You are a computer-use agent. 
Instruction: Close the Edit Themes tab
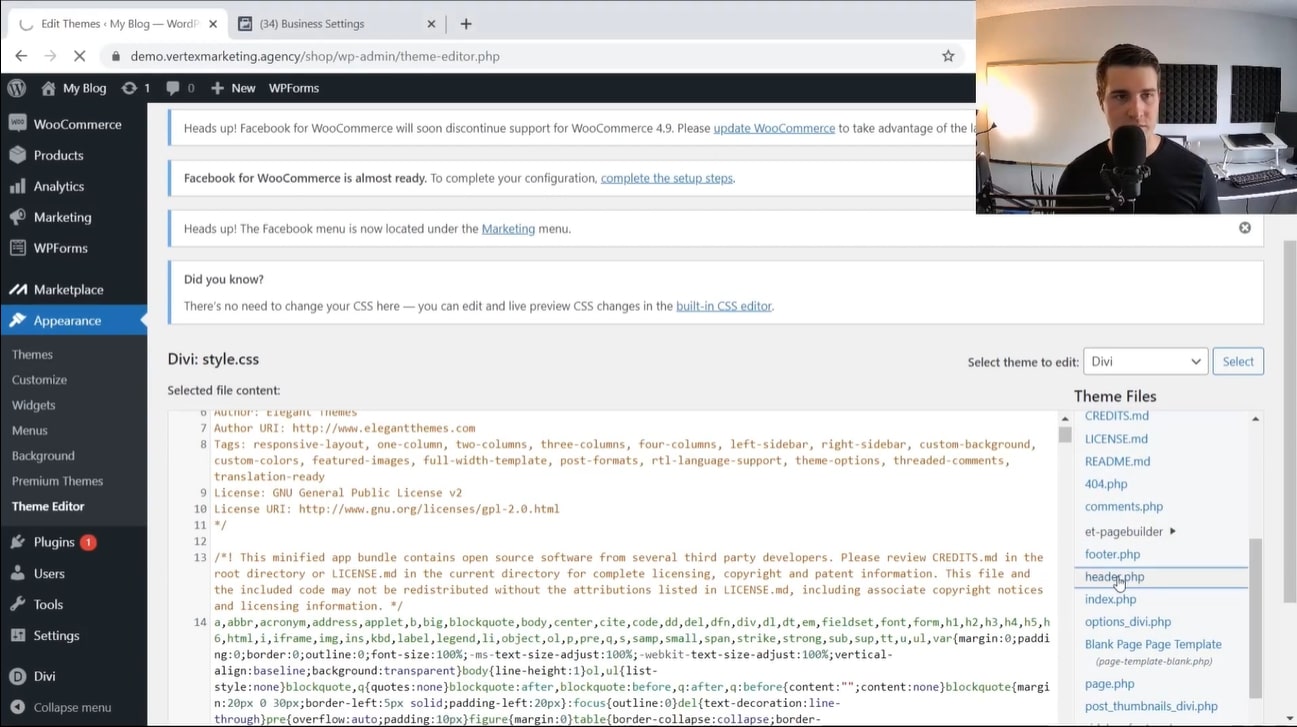[213, 23]
